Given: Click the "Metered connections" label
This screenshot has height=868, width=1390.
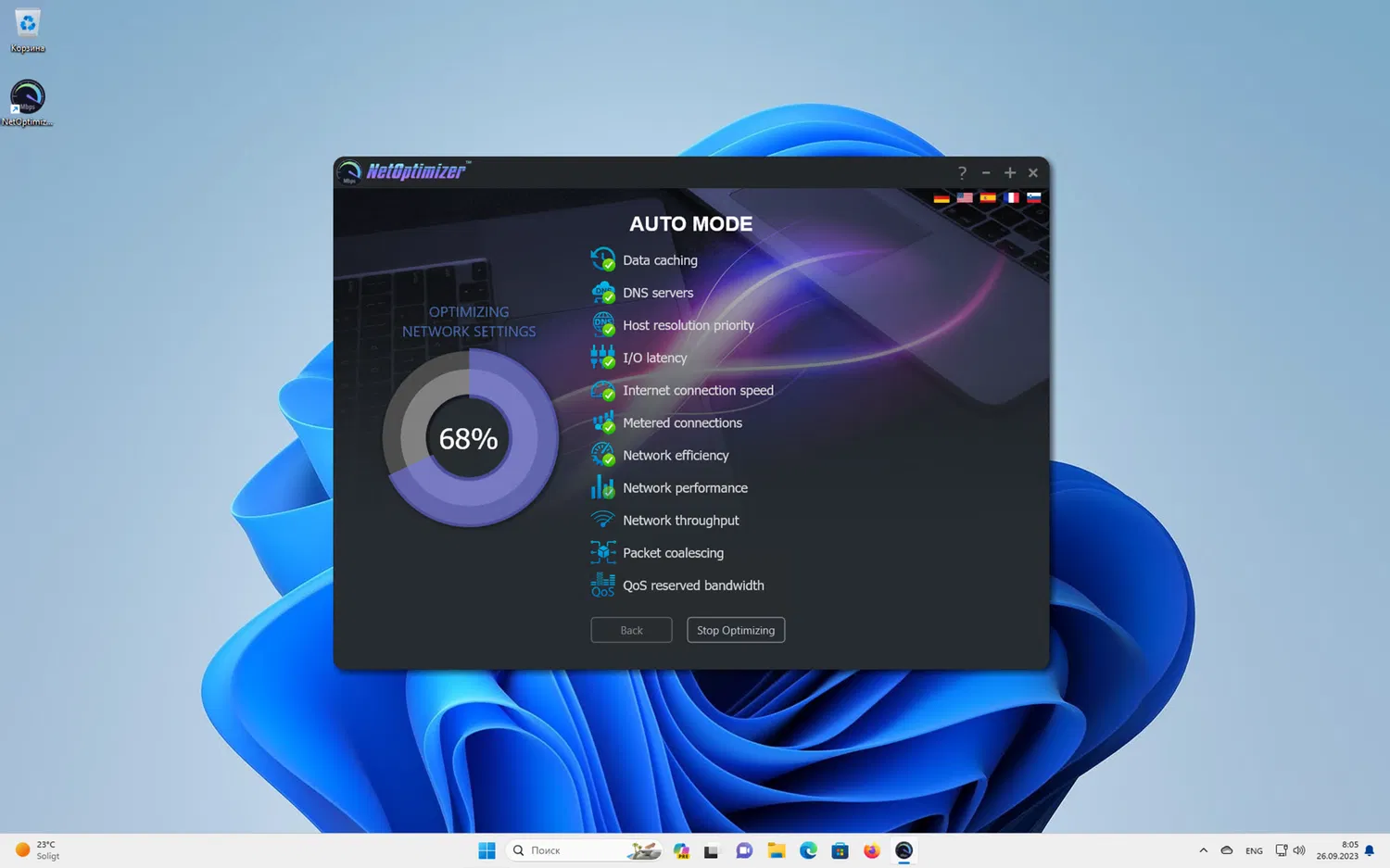Looking at the screenshot, I should click(x=682, y=422).
